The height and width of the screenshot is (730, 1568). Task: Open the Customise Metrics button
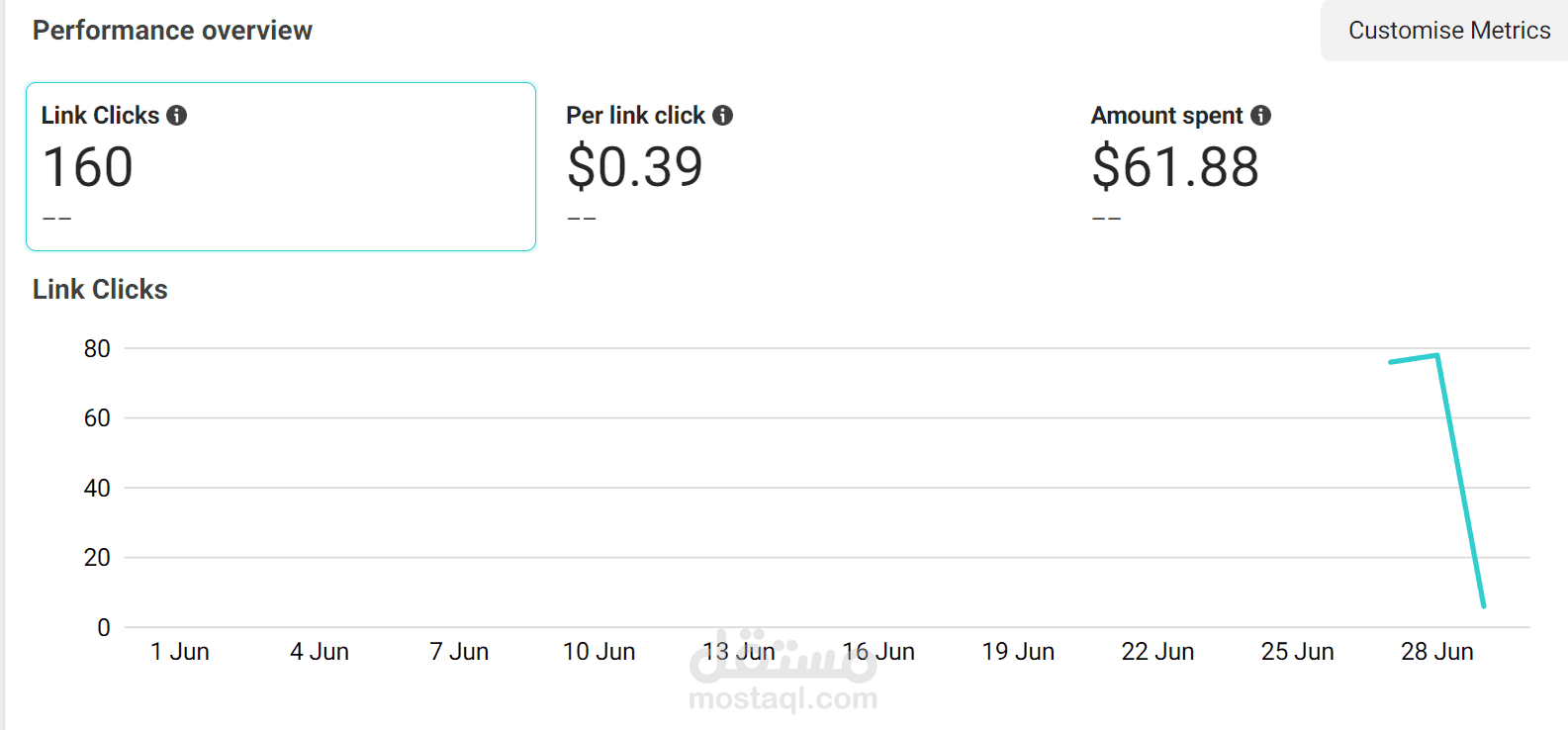[x=1448, y=31]
